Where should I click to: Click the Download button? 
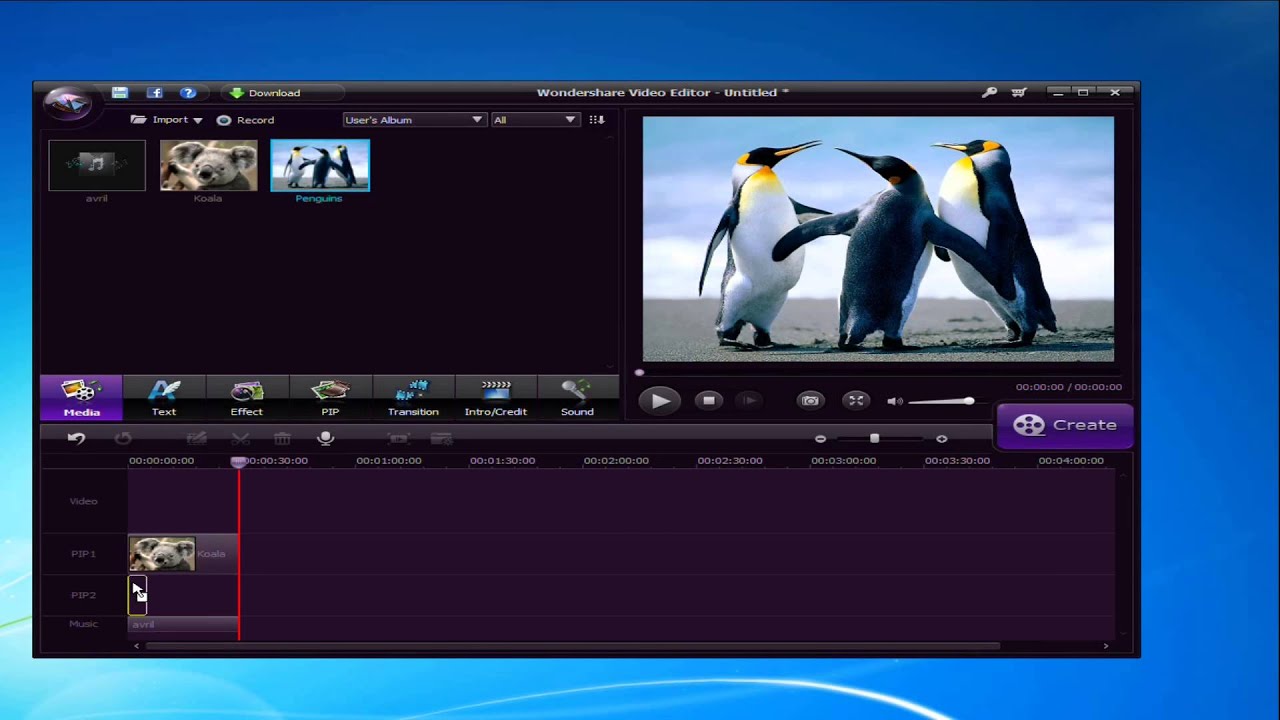(265, 93)
